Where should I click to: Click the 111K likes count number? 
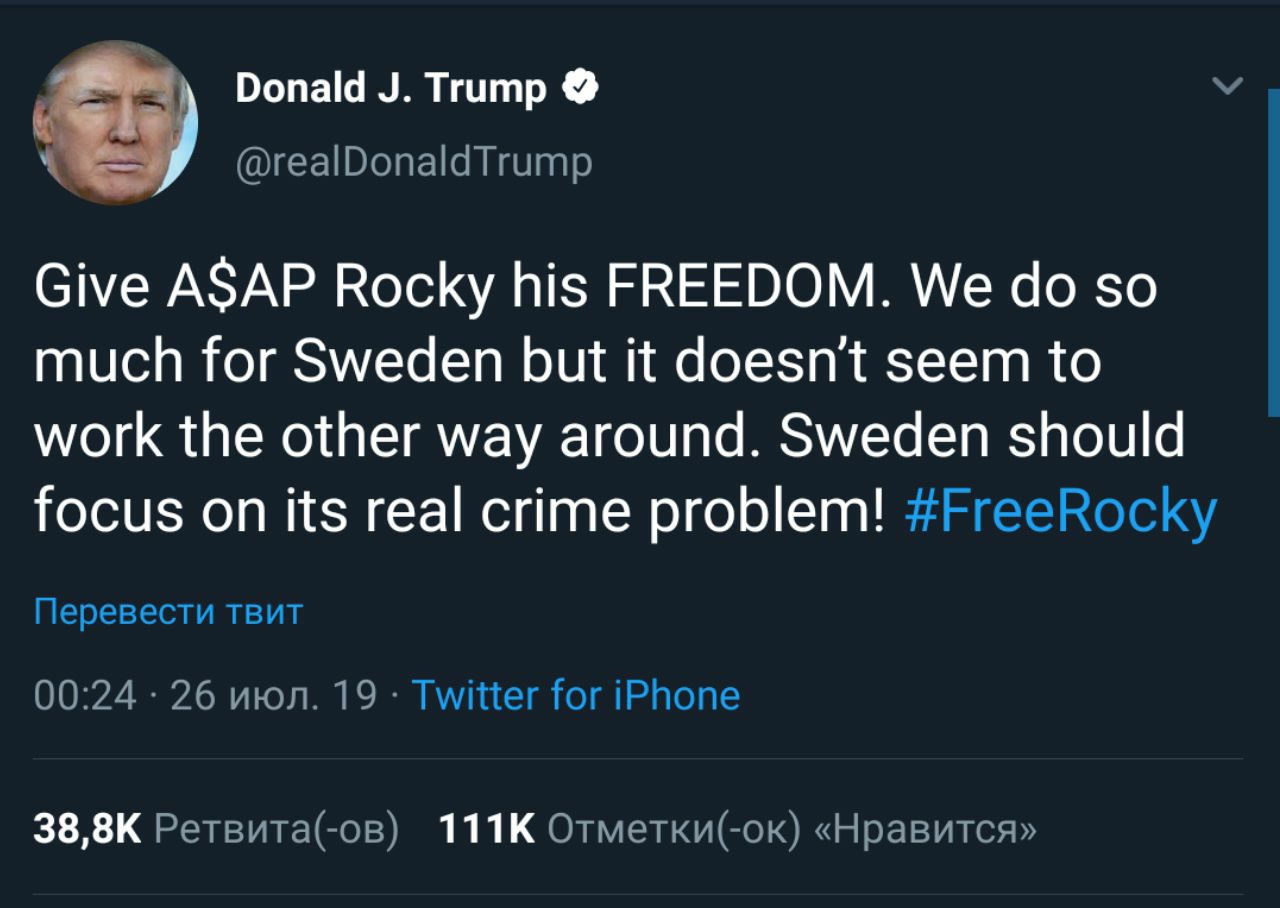pos(488,827)
